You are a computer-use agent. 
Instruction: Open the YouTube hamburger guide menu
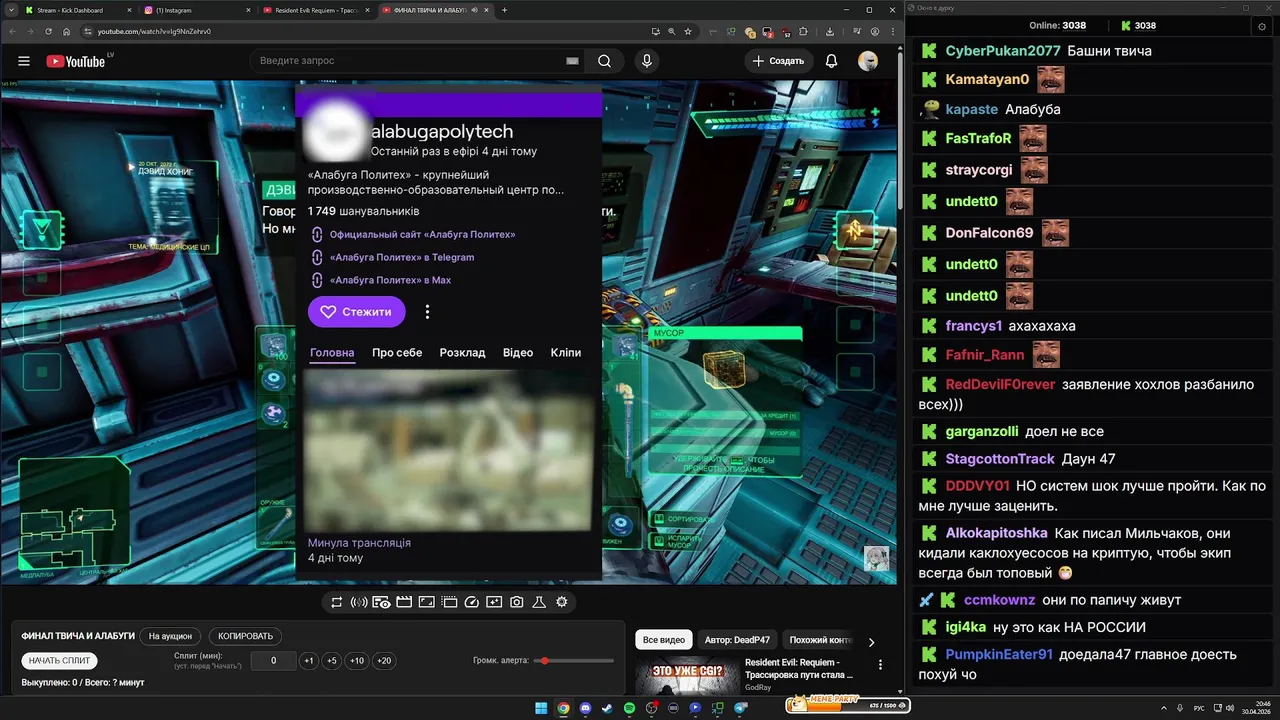pos(24,61)
